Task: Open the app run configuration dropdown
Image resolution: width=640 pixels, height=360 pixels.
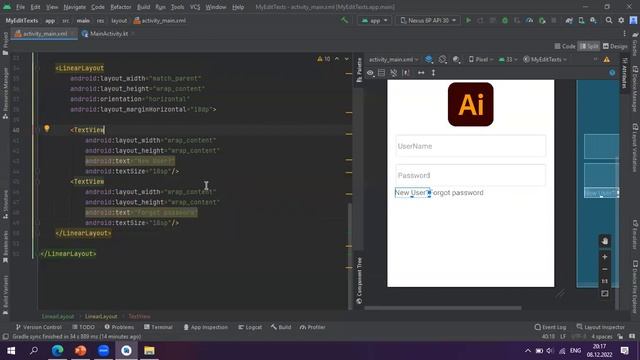Action: click(x=374, y=20)
